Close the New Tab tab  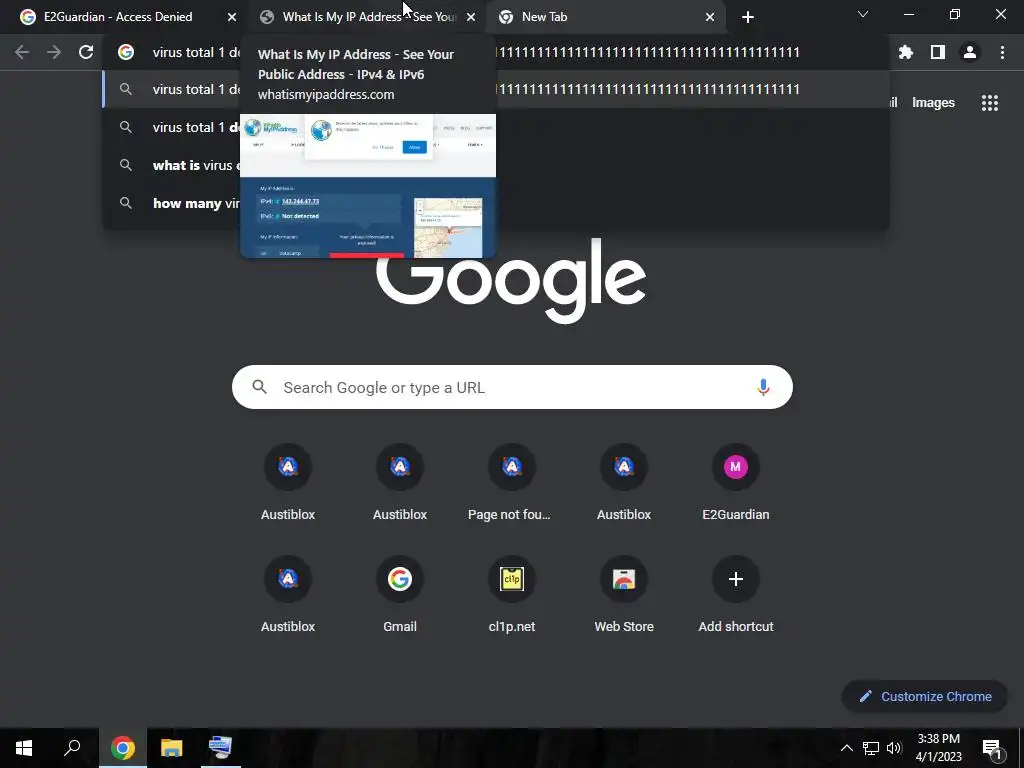click(x=710, y=17)
